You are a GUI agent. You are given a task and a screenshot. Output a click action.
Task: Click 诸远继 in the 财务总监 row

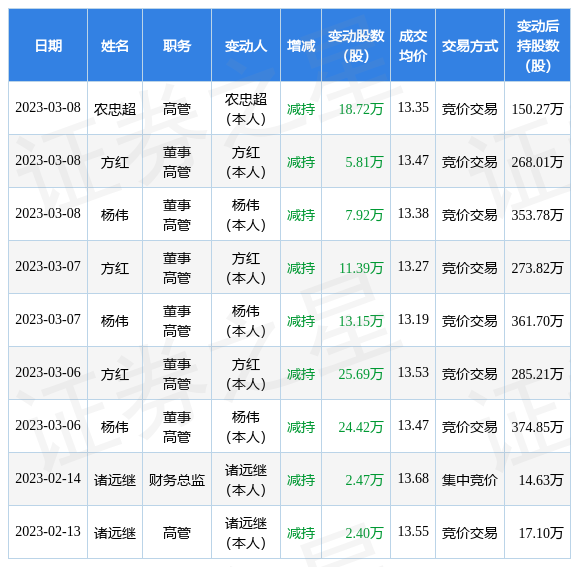coord(115,480)
